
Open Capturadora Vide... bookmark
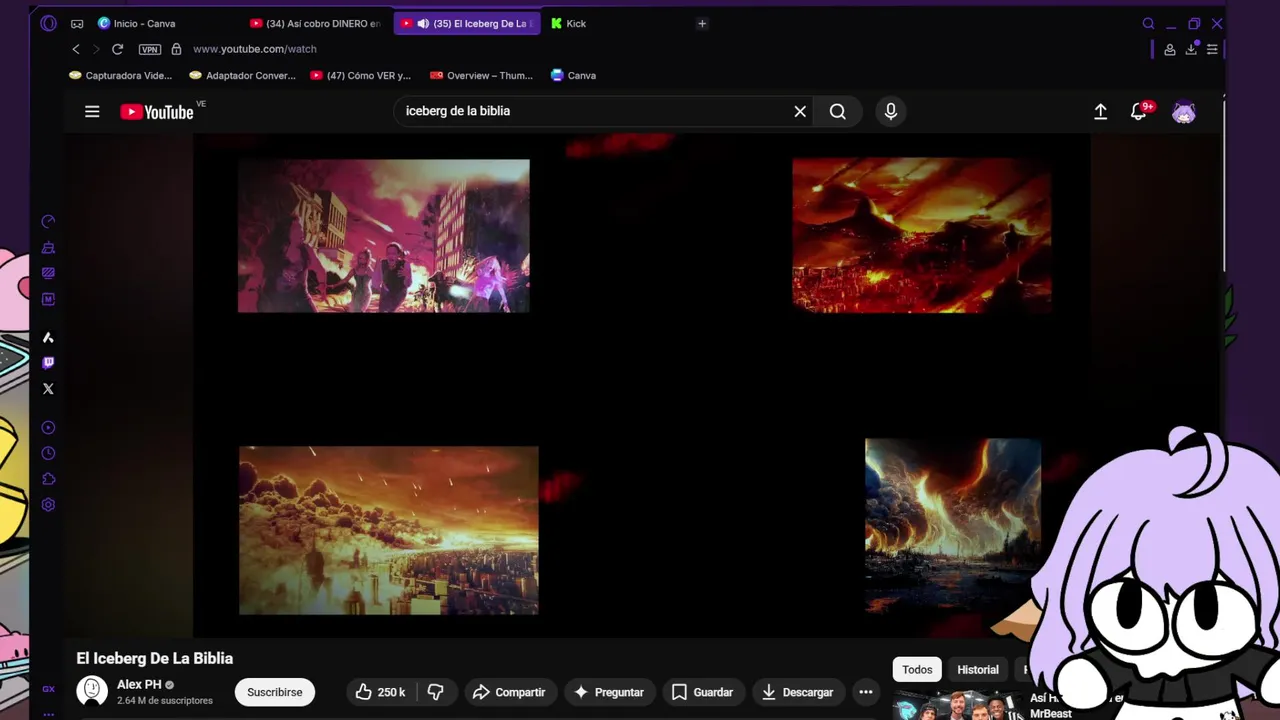[120, 75]
